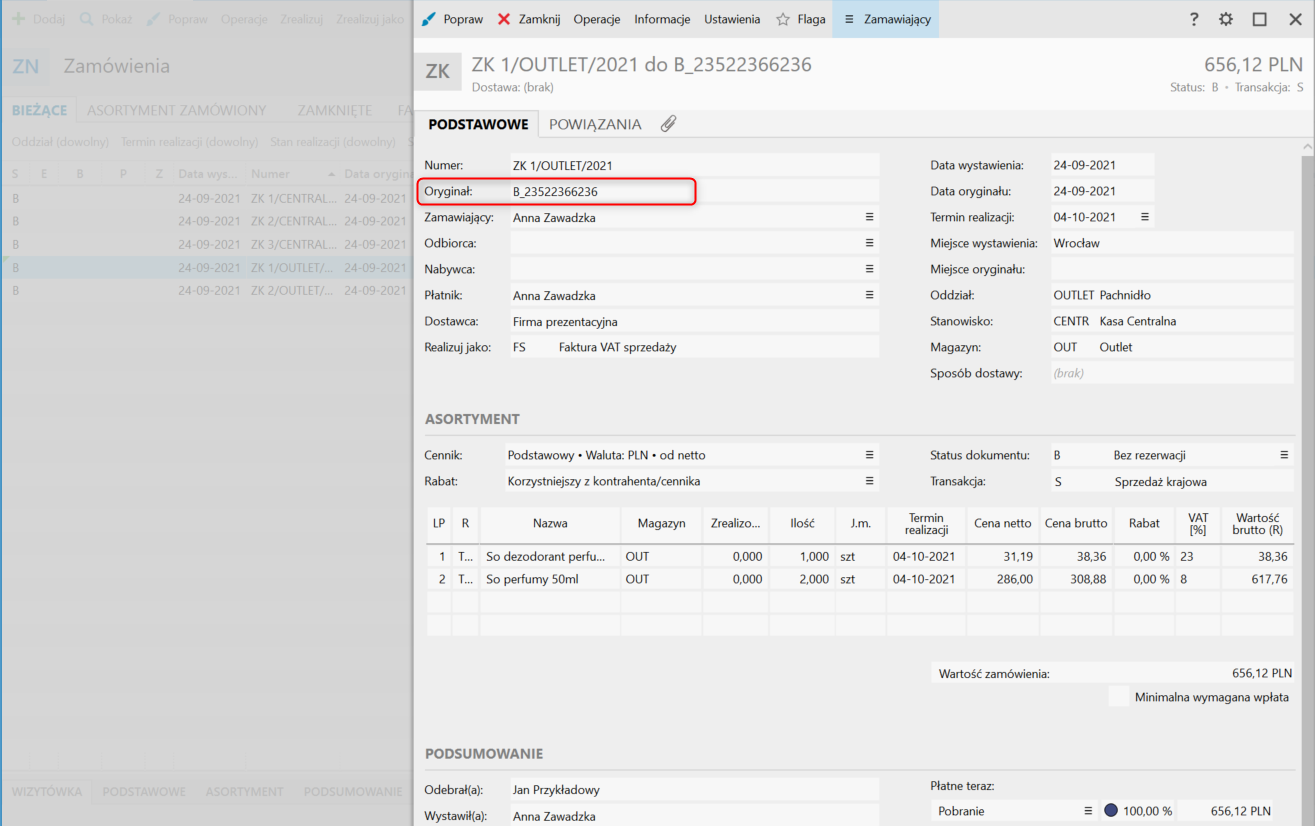
Task: Select row So perfumy 50ml in table
Action: point(859,579)
